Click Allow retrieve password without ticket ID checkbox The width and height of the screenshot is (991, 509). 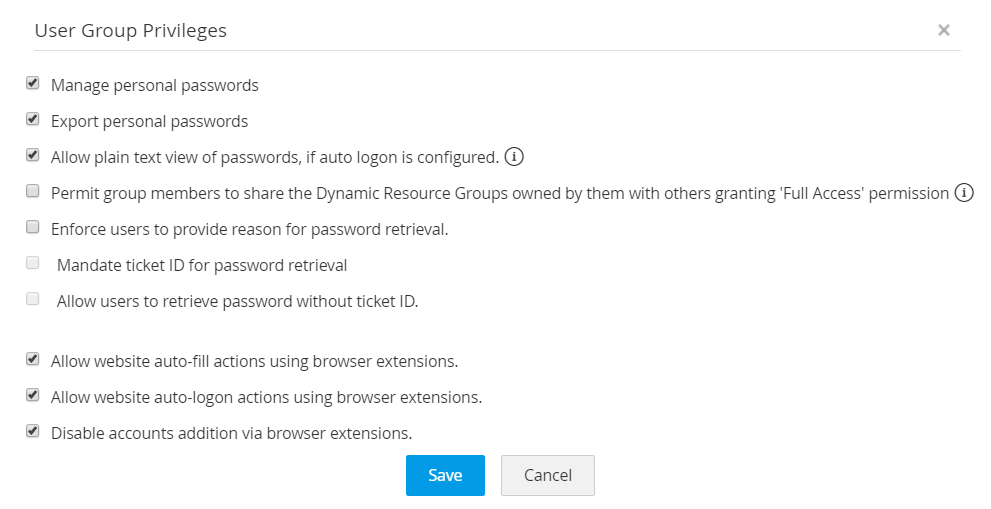pos(33,300)
